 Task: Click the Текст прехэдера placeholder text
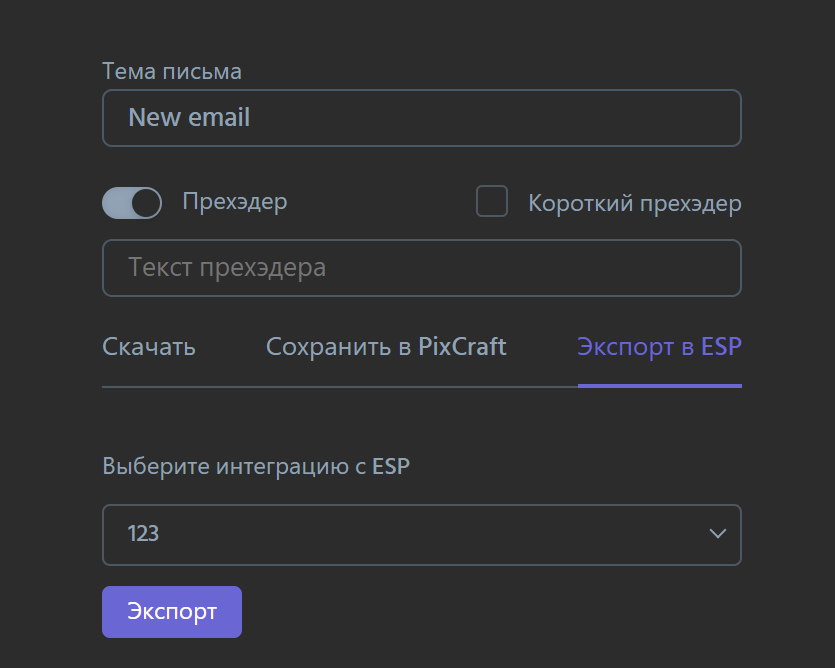(x=227, y=268)
